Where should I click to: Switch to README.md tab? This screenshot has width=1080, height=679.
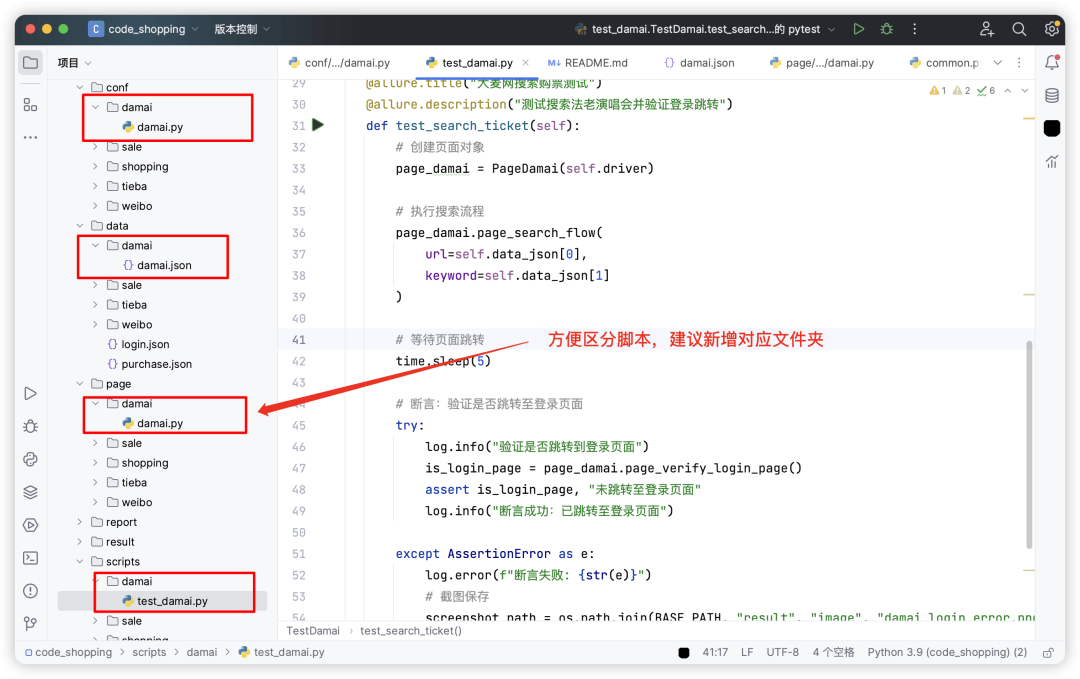[588, 63]
